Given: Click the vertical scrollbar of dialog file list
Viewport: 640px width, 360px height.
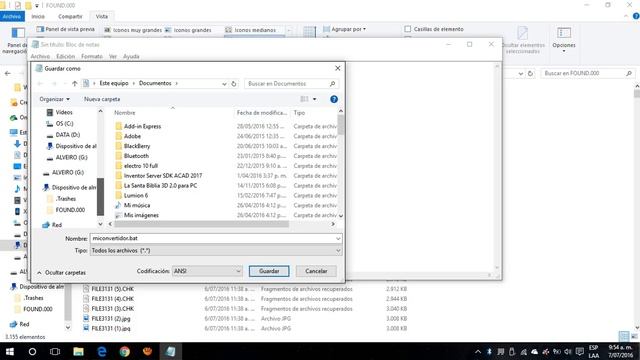Looking at the screenshot, I should pyautogui.click(x=340, y=124).
